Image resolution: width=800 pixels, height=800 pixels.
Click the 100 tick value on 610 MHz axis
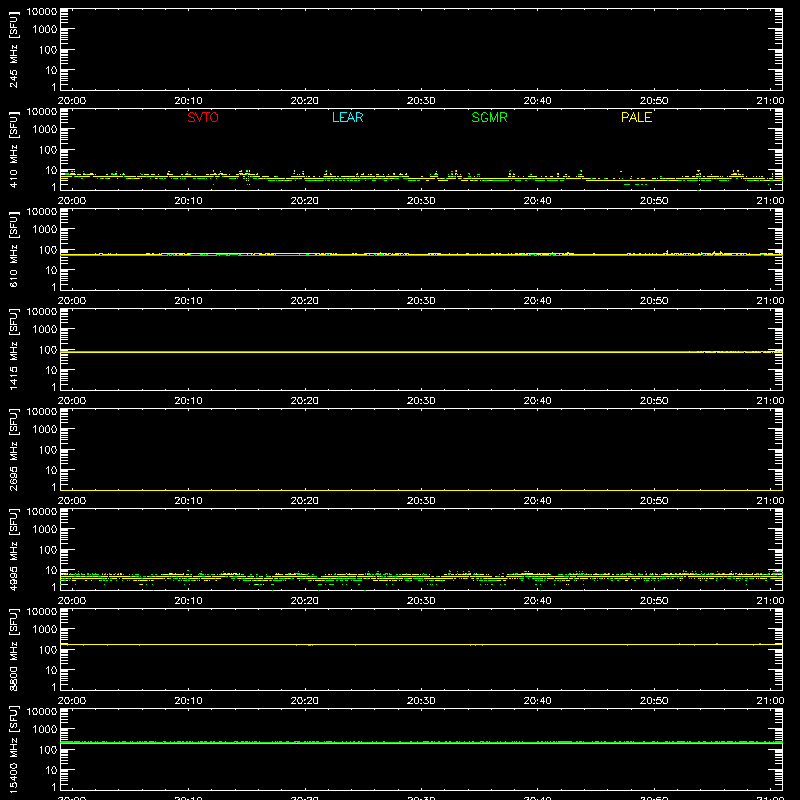48,250
